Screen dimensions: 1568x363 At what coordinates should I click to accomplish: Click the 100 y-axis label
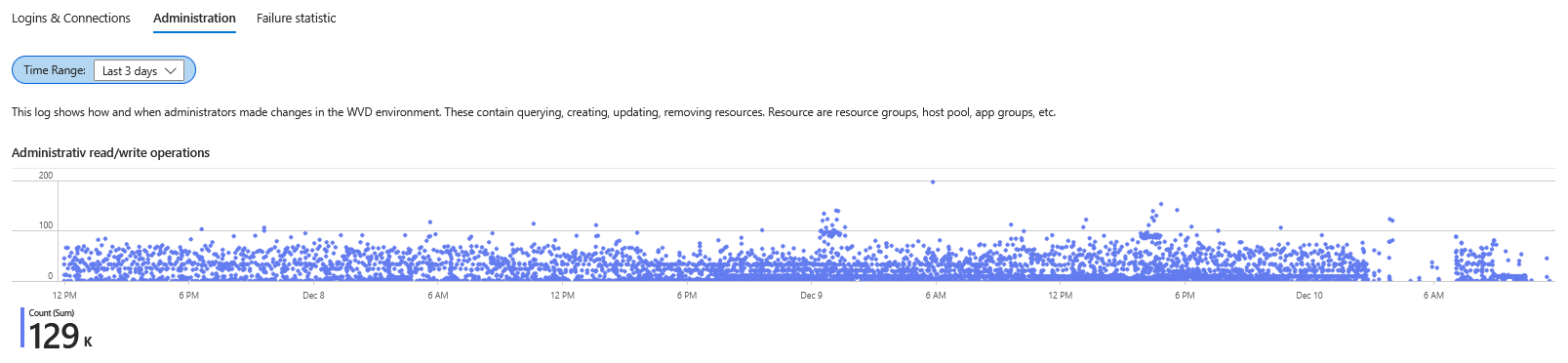pos(46,225)
